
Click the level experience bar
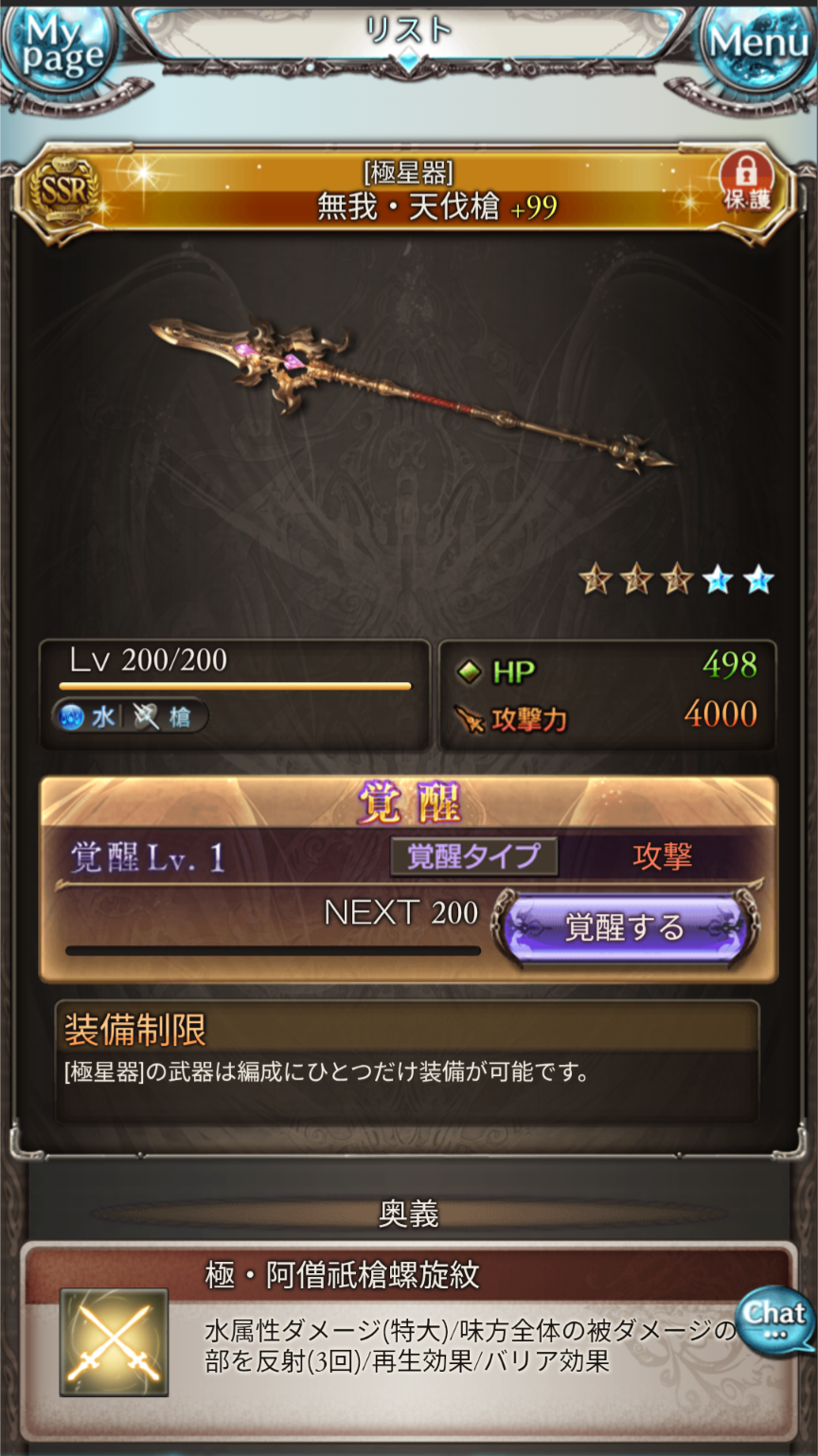click(x=235, y=686)
